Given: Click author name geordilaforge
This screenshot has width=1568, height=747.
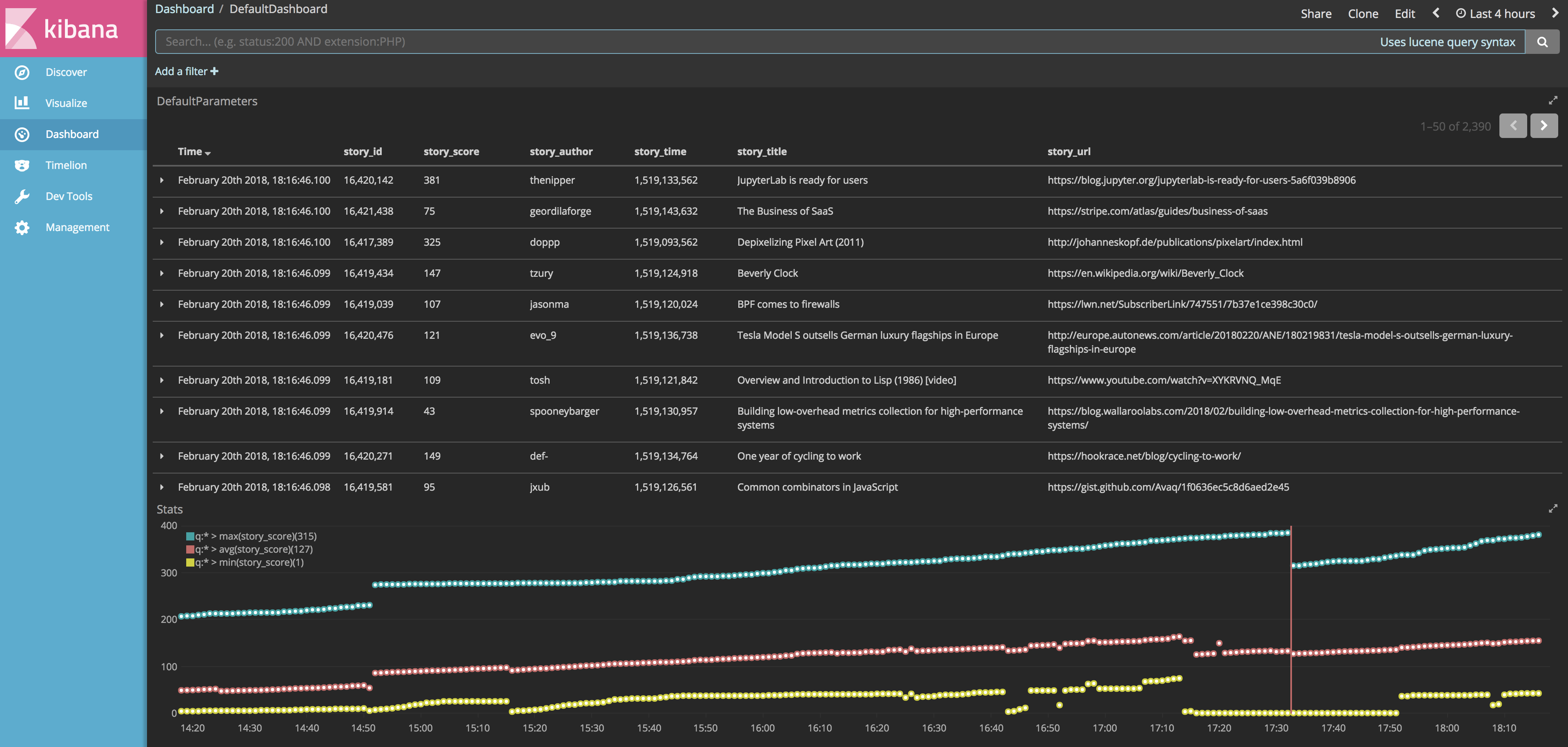Looking at the screenshot, I should 560,211.
